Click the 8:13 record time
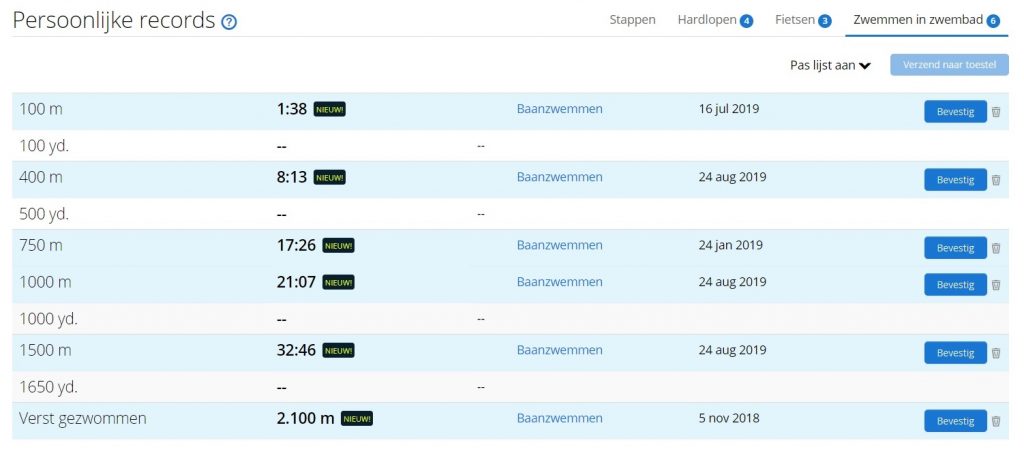The image size is (1024, 449). point(292,178)
